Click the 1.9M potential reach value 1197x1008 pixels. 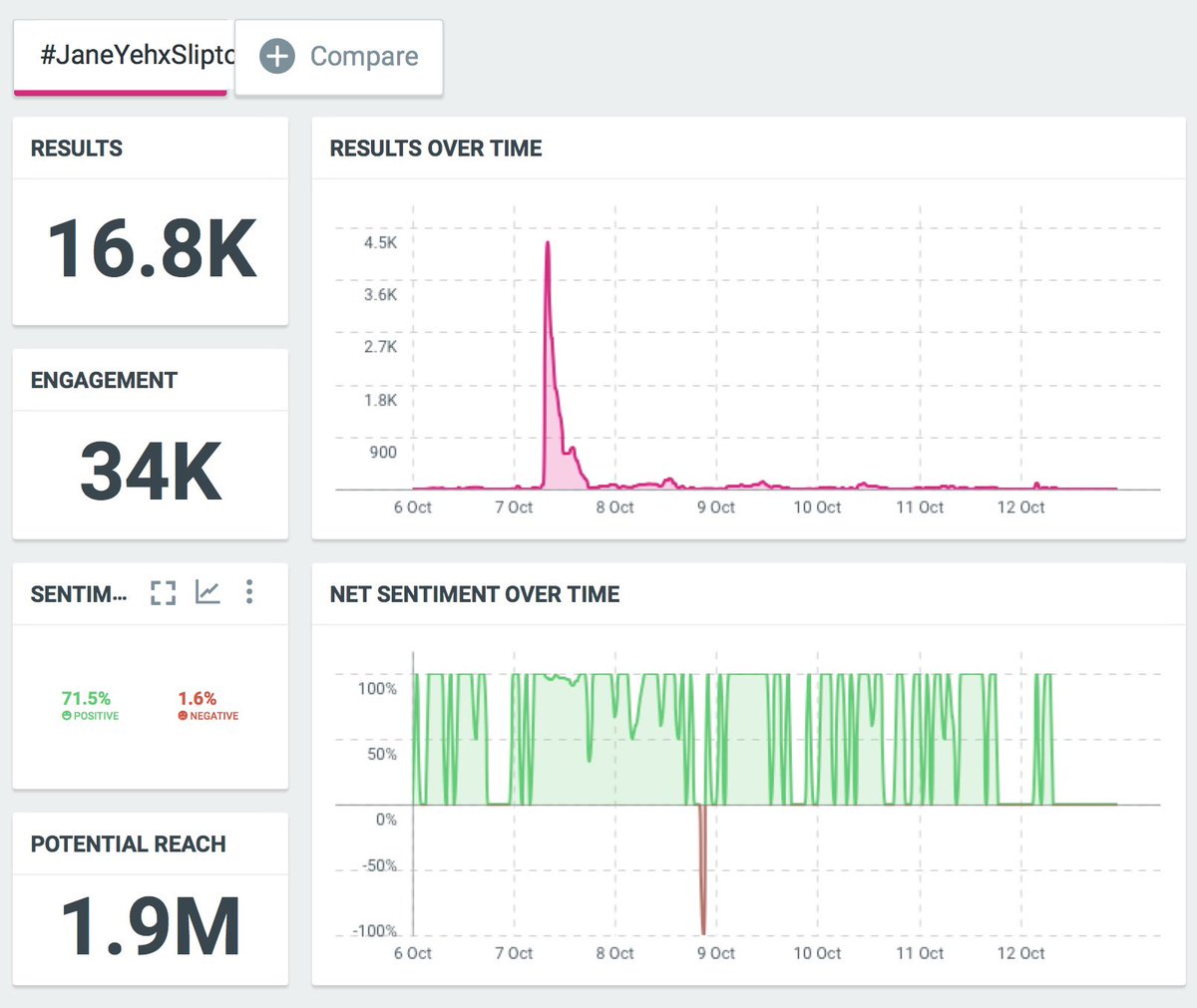[151, 927]
